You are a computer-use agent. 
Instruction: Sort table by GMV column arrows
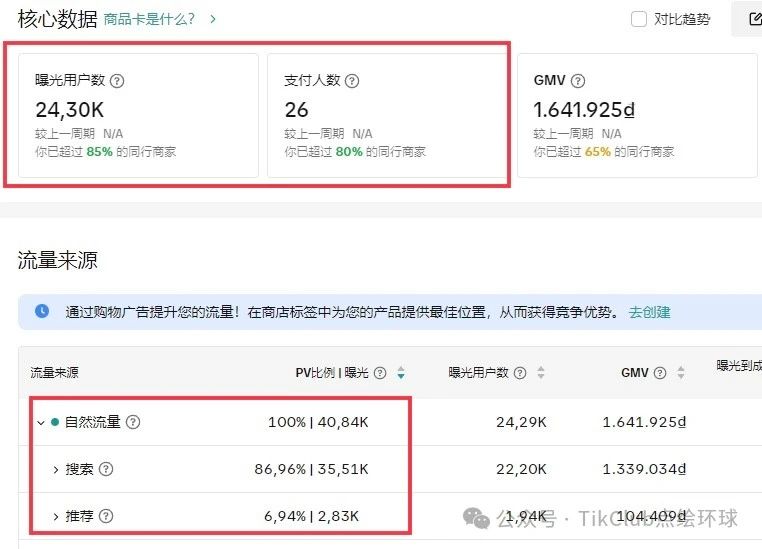coord(681,373)
